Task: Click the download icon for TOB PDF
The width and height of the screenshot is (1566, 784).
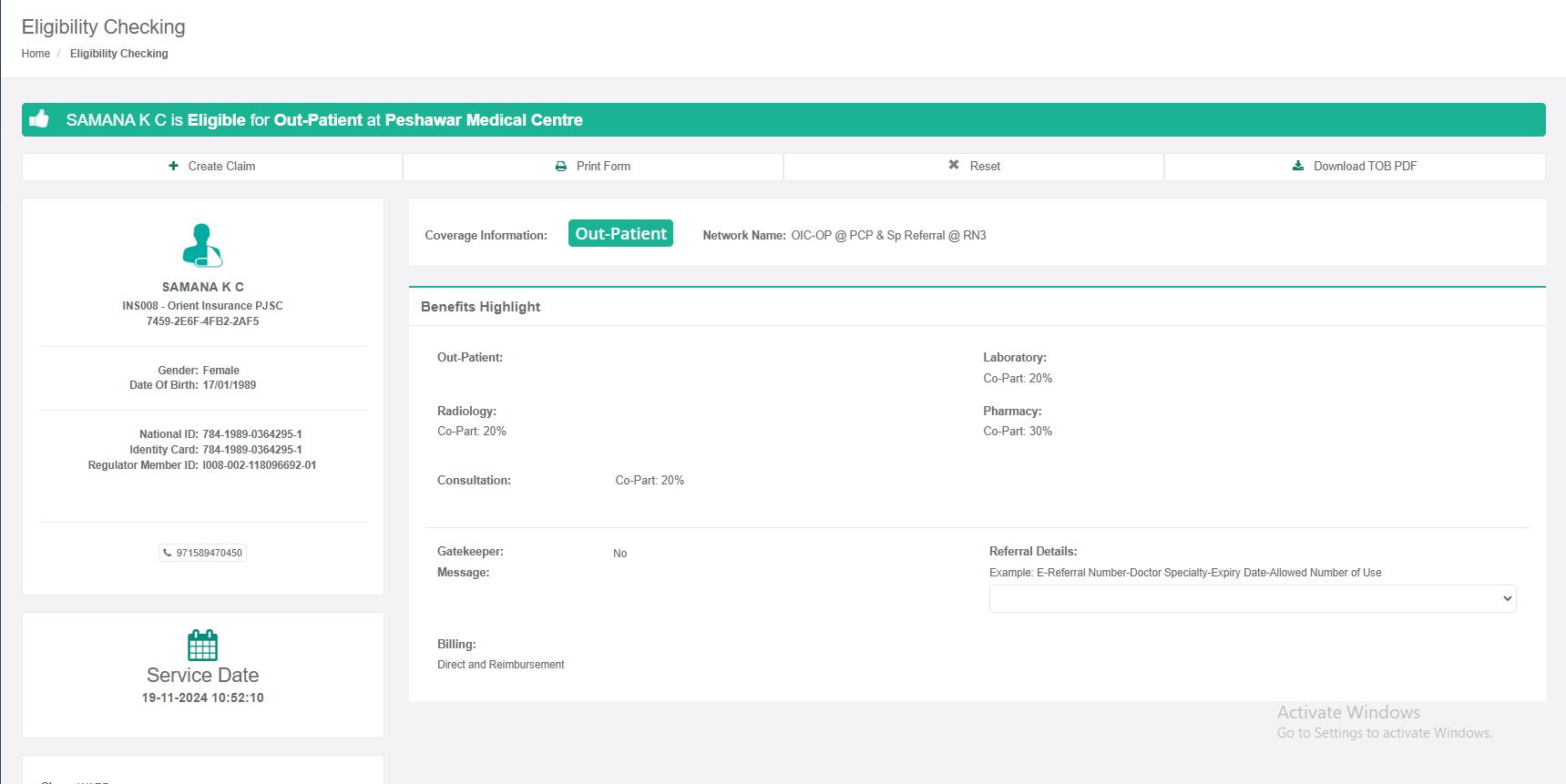Action: point(1298,166)
